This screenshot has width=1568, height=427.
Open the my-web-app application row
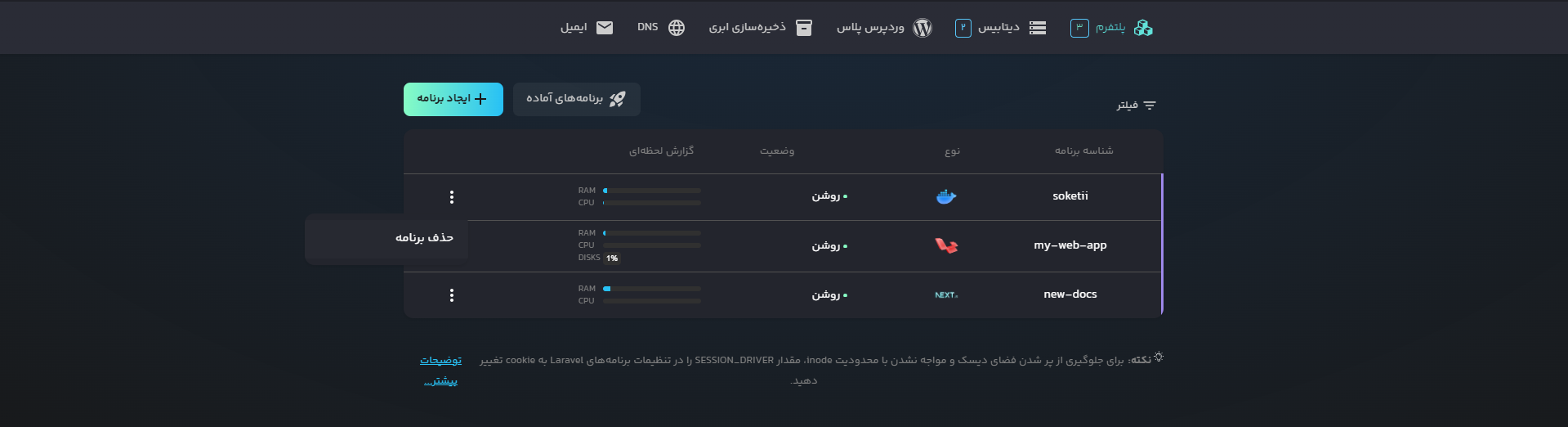tap(1070, 245)
